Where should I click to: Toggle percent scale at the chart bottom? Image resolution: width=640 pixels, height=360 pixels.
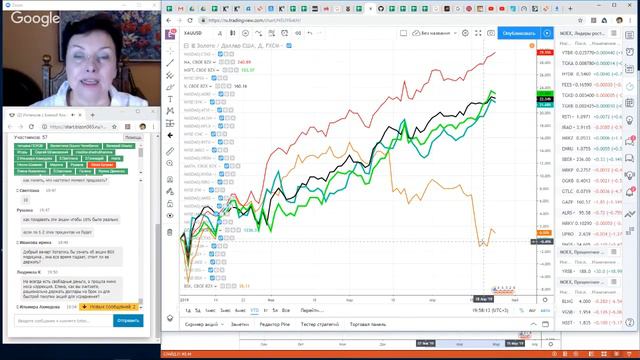pyautogui.click(x=522, y=311)
